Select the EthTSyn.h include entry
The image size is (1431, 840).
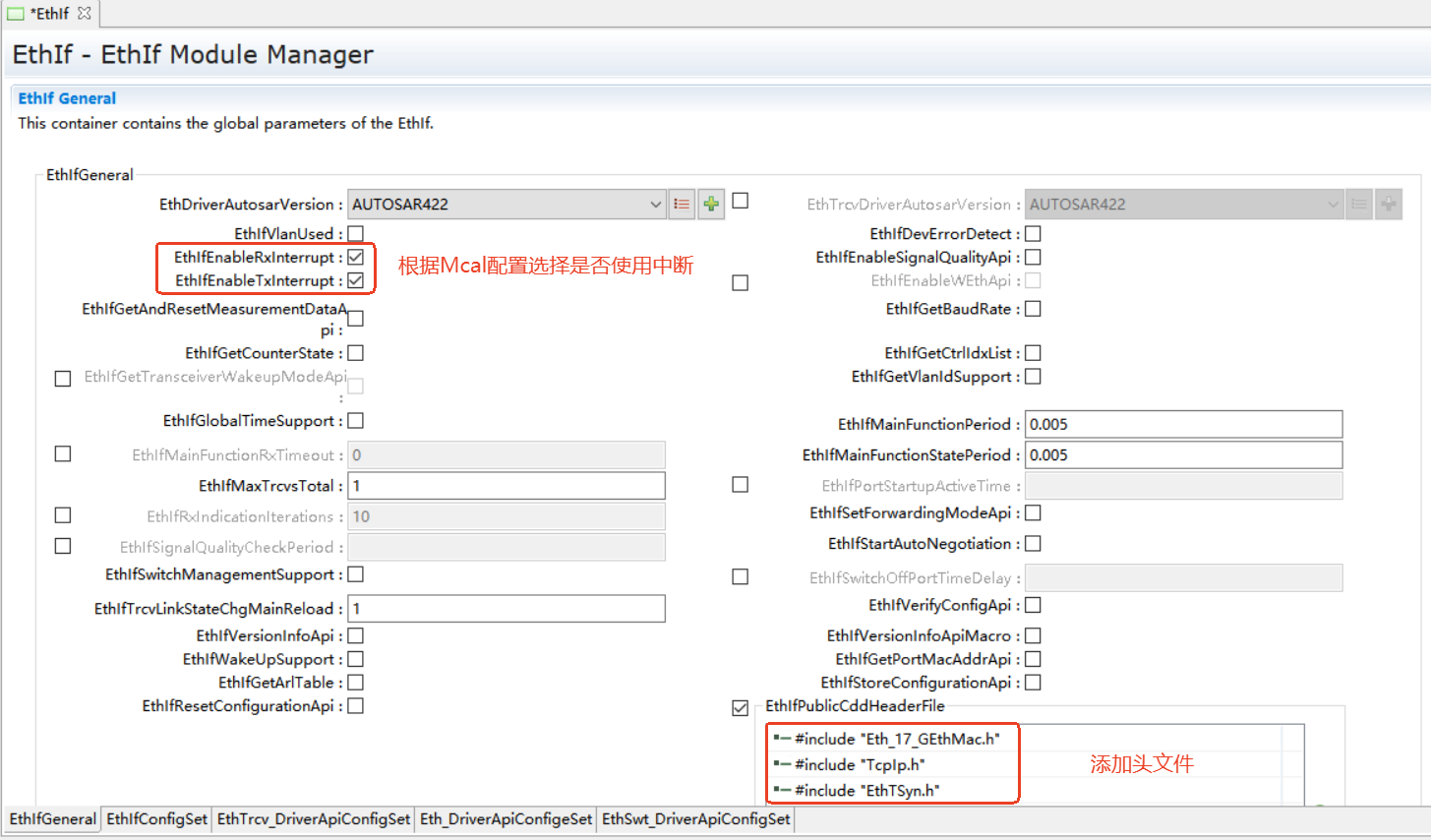point(866,790)
